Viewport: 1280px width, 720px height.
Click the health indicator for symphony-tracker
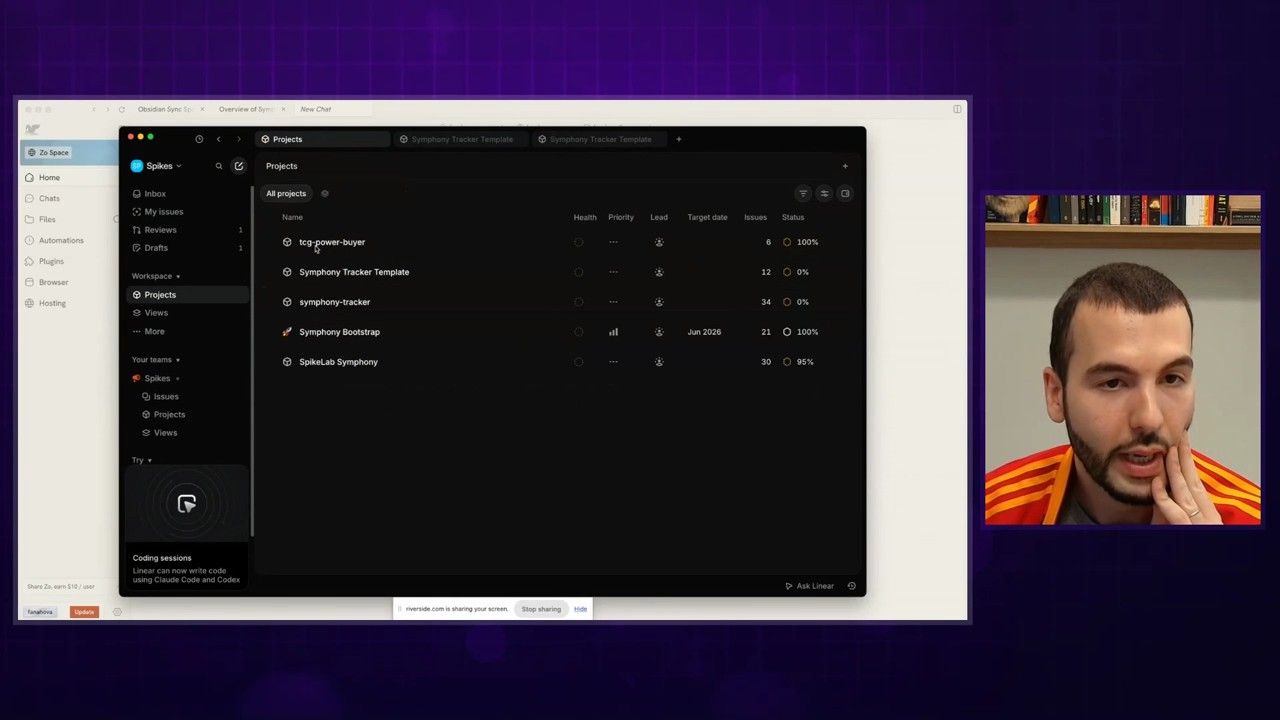(x=578, y=302)
